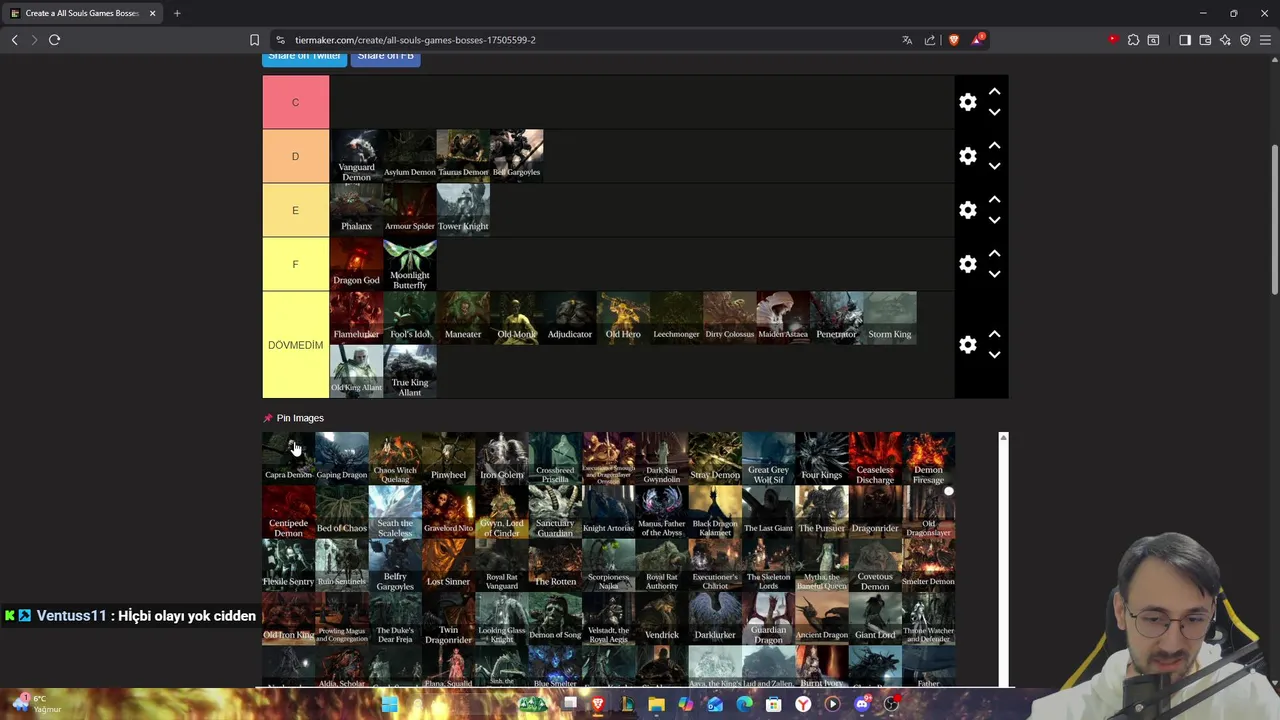
Task: Move tier C row down
Action: point(994,112)
